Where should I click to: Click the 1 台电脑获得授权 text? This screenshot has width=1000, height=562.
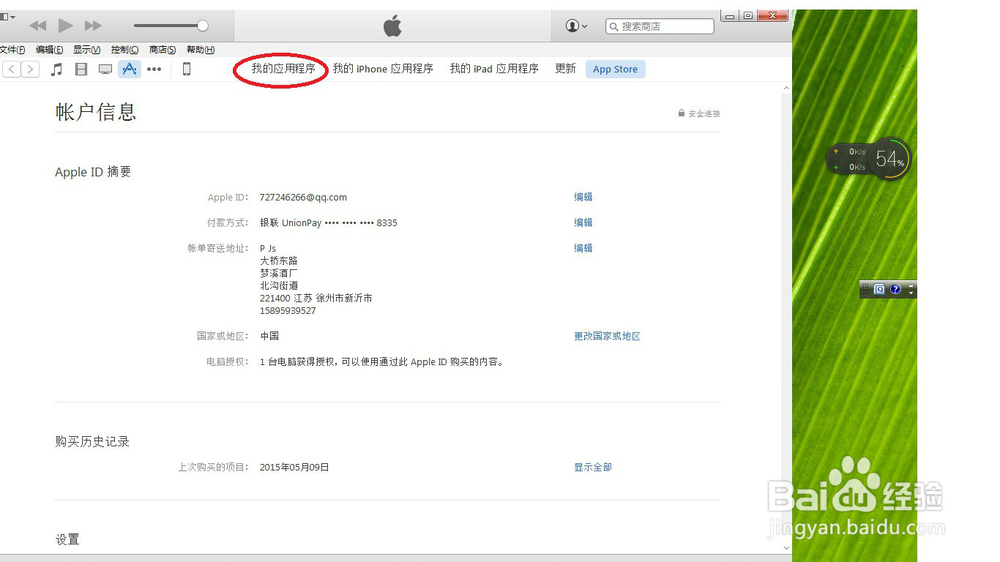(382, 362)
